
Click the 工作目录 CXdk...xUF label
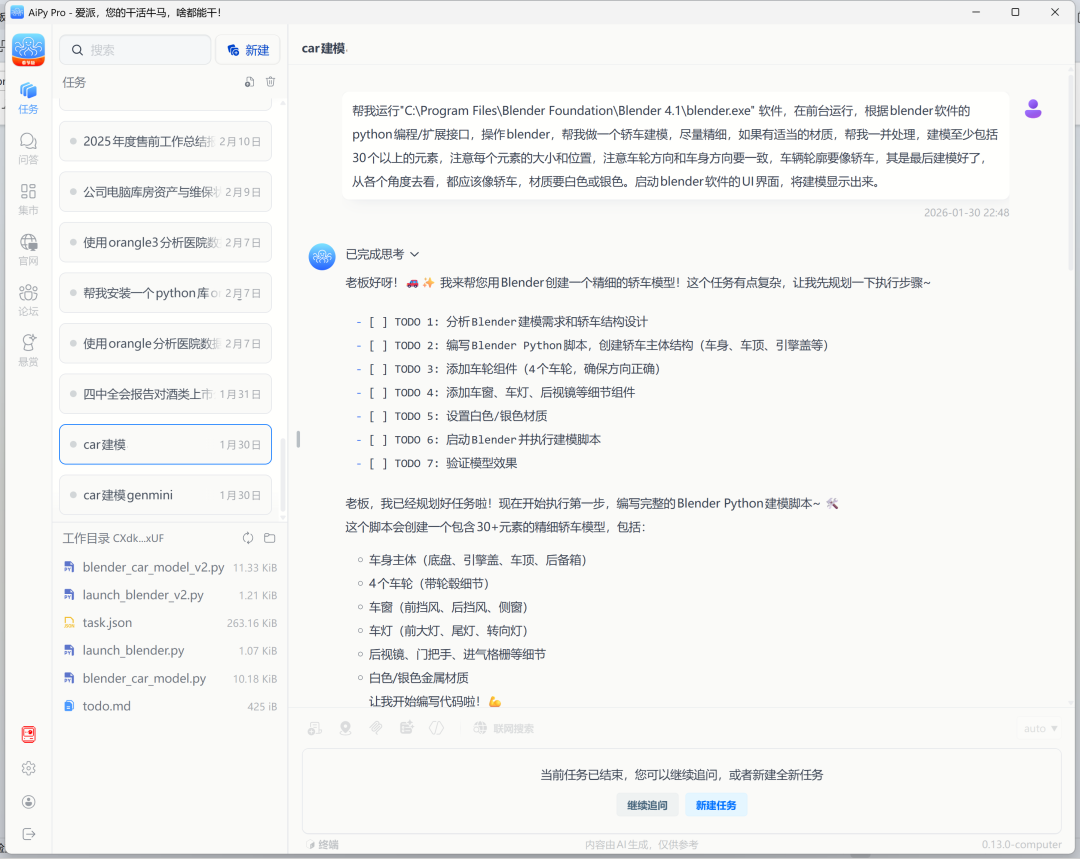coord(113,538)
